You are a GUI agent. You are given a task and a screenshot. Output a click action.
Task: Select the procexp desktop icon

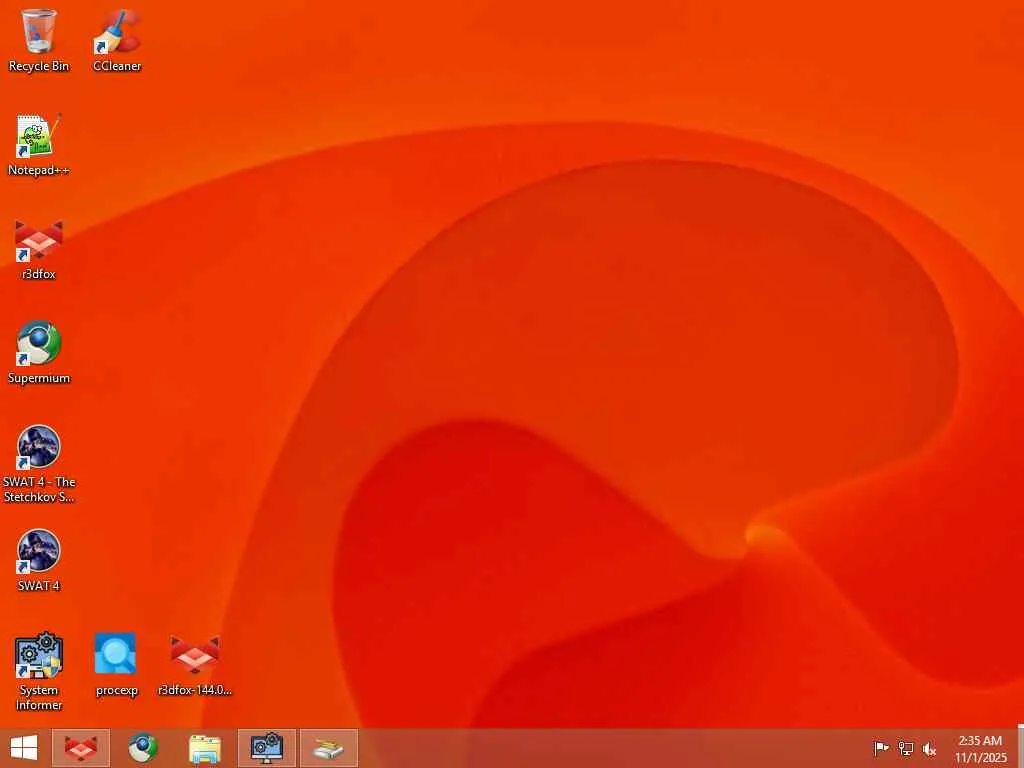click(x=117, y=665)
